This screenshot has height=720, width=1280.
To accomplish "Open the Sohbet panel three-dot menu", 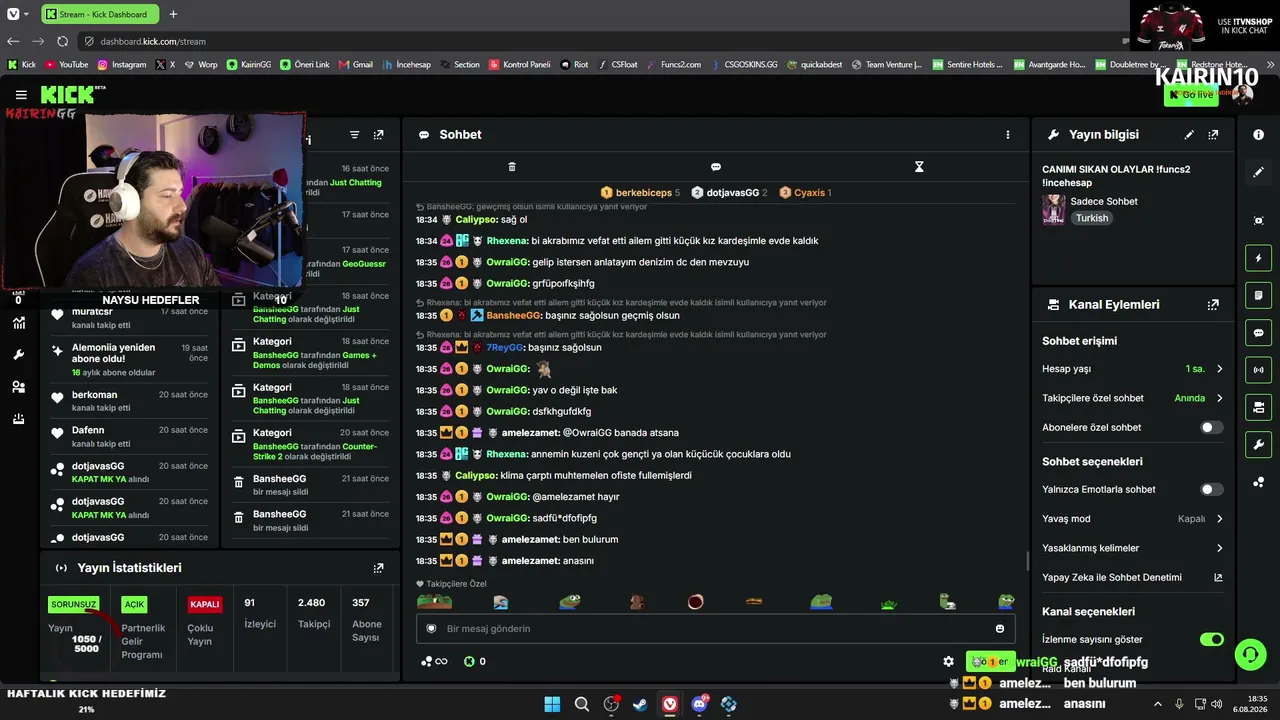I will [x=1007, y=135].
